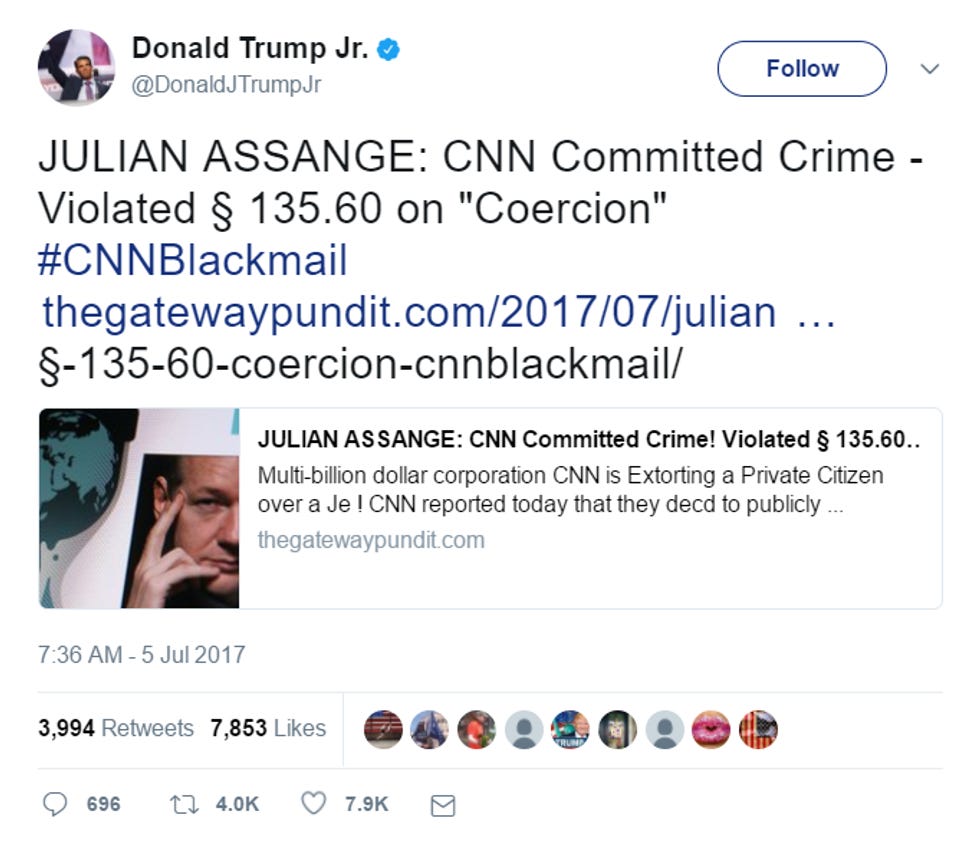980x848 pixels.
Task: Open the last American flag avatar
Action: [x=758, y=729]
